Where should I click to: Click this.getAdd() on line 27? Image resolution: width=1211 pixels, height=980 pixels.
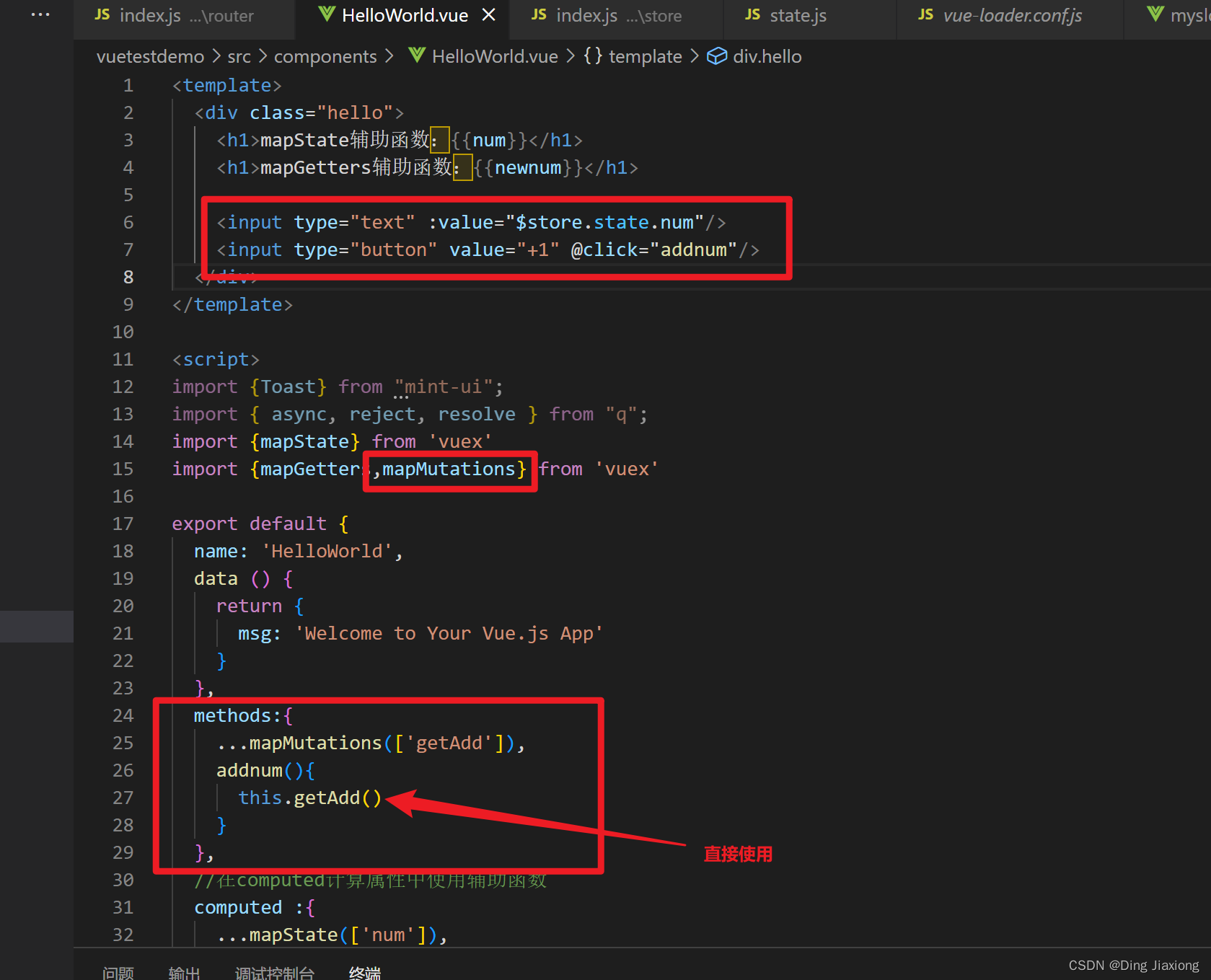click(x=310, y=798)
